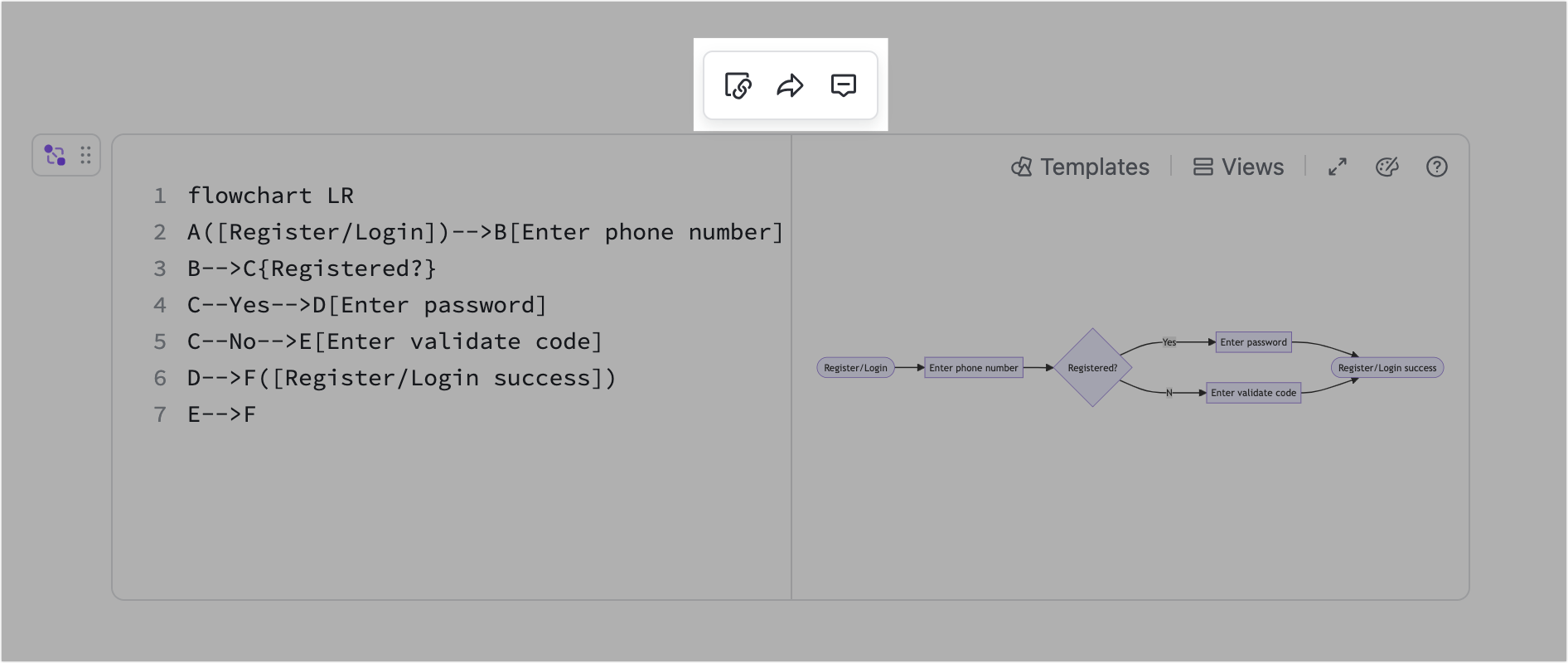The image size is (1568, 663).
Task: Open the Views switcher
Action: pos(1238,167)
